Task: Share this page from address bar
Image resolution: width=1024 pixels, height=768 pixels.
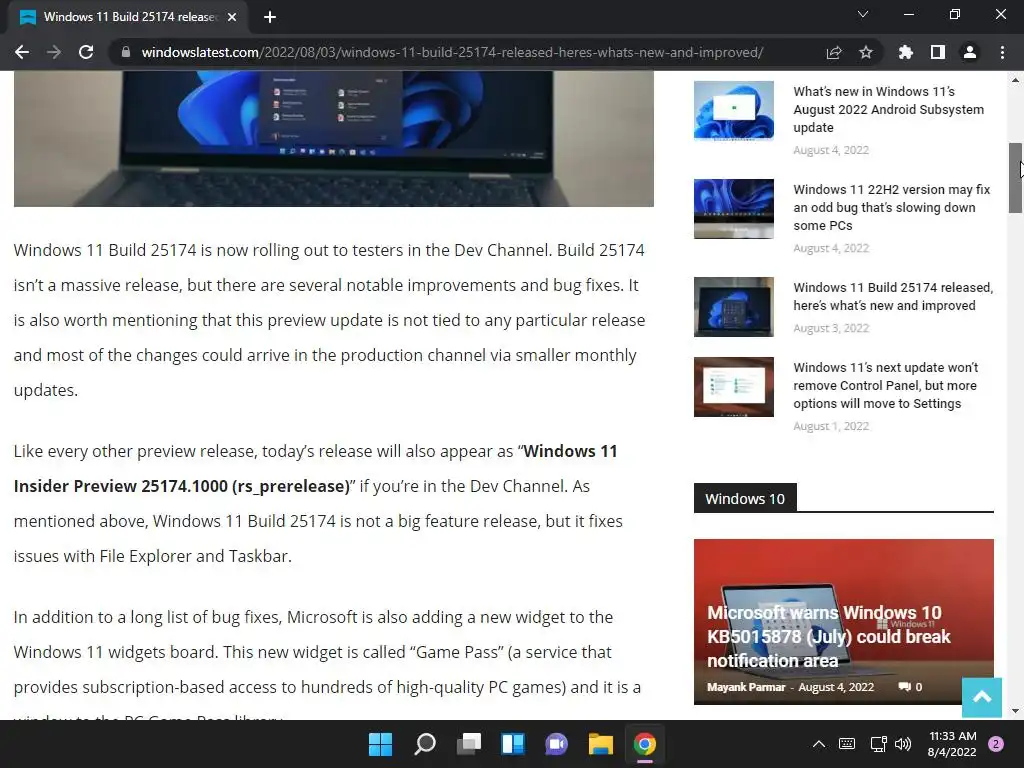Action: [834, 52]
